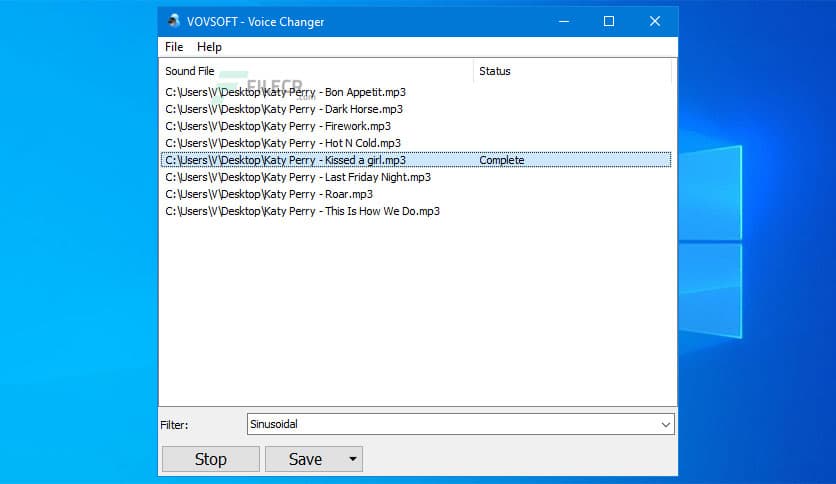Viewport: 836px width, 484px height.
Task: Open the Filter combo box showing Sinusoidal
Action: (x=460, y=424)
